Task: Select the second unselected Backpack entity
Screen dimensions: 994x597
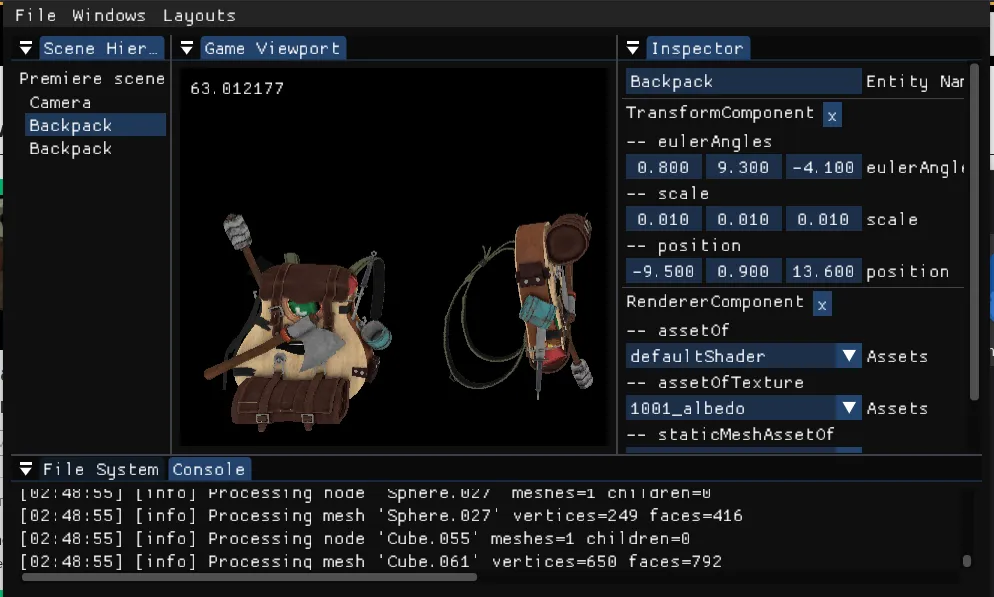Action: coord(70,148)
